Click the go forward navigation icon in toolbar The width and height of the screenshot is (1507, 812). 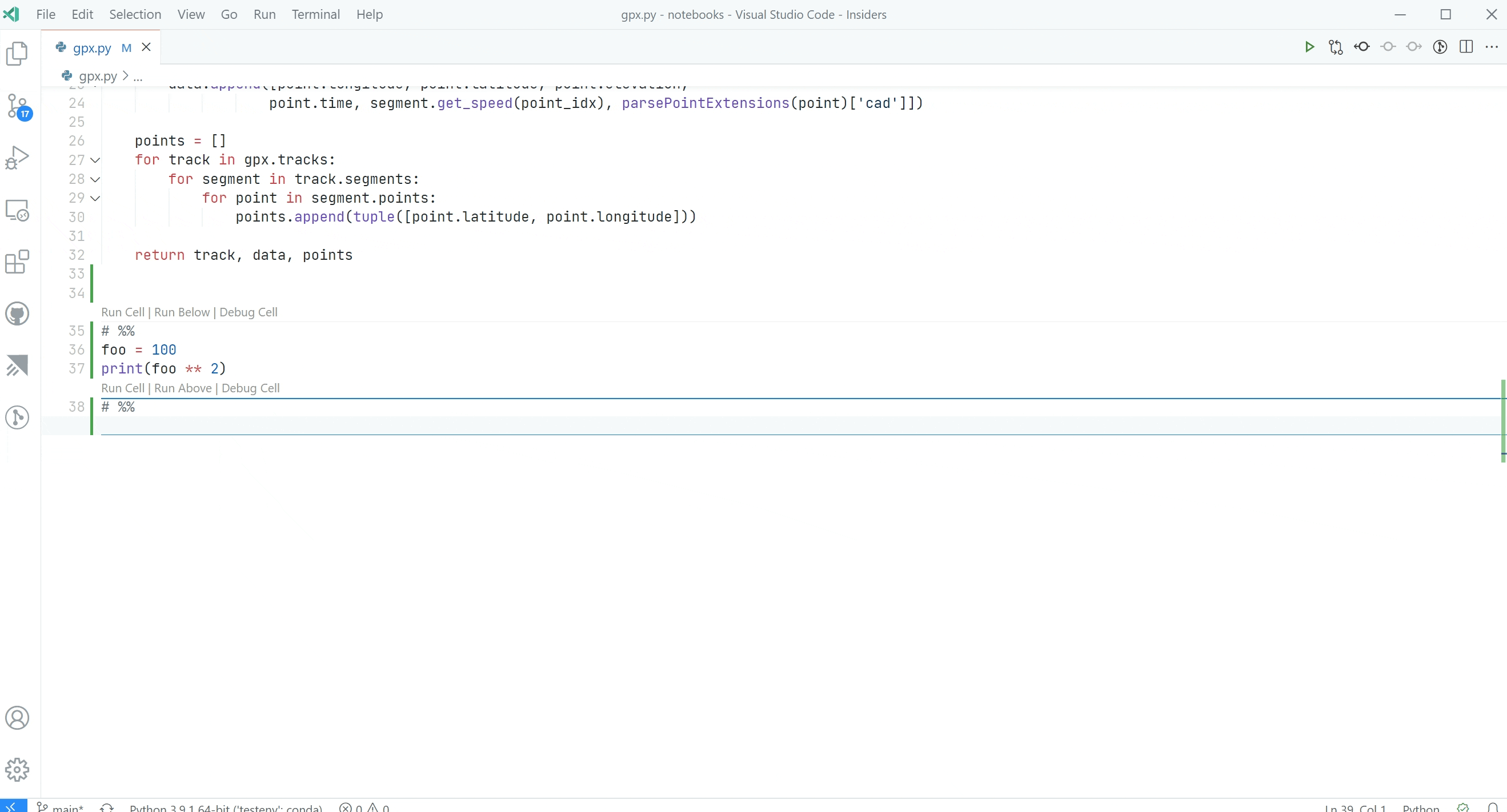pos(1415,47)
